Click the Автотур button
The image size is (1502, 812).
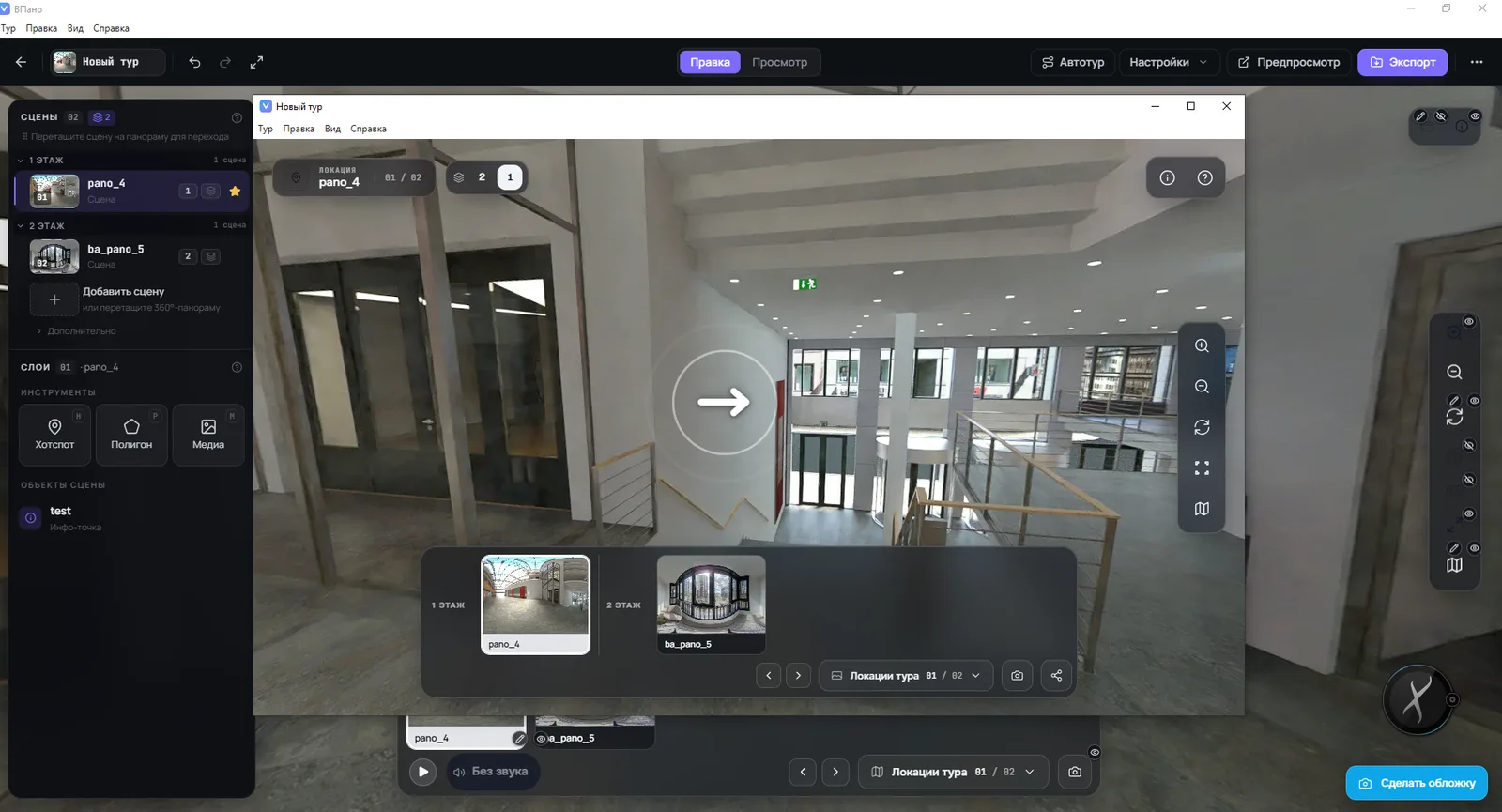coord(1073,62)
